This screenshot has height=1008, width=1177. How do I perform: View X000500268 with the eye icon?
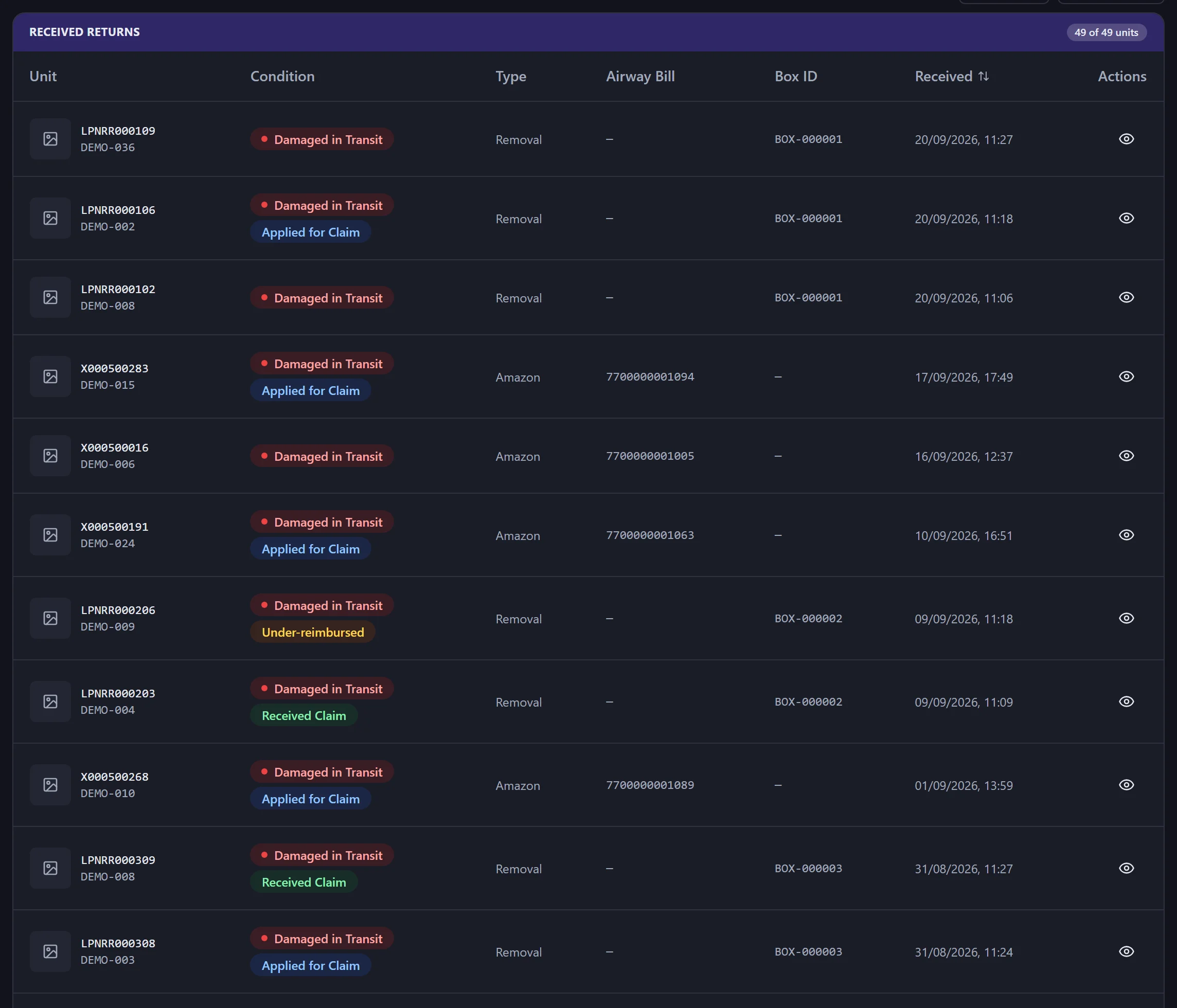1126,785
